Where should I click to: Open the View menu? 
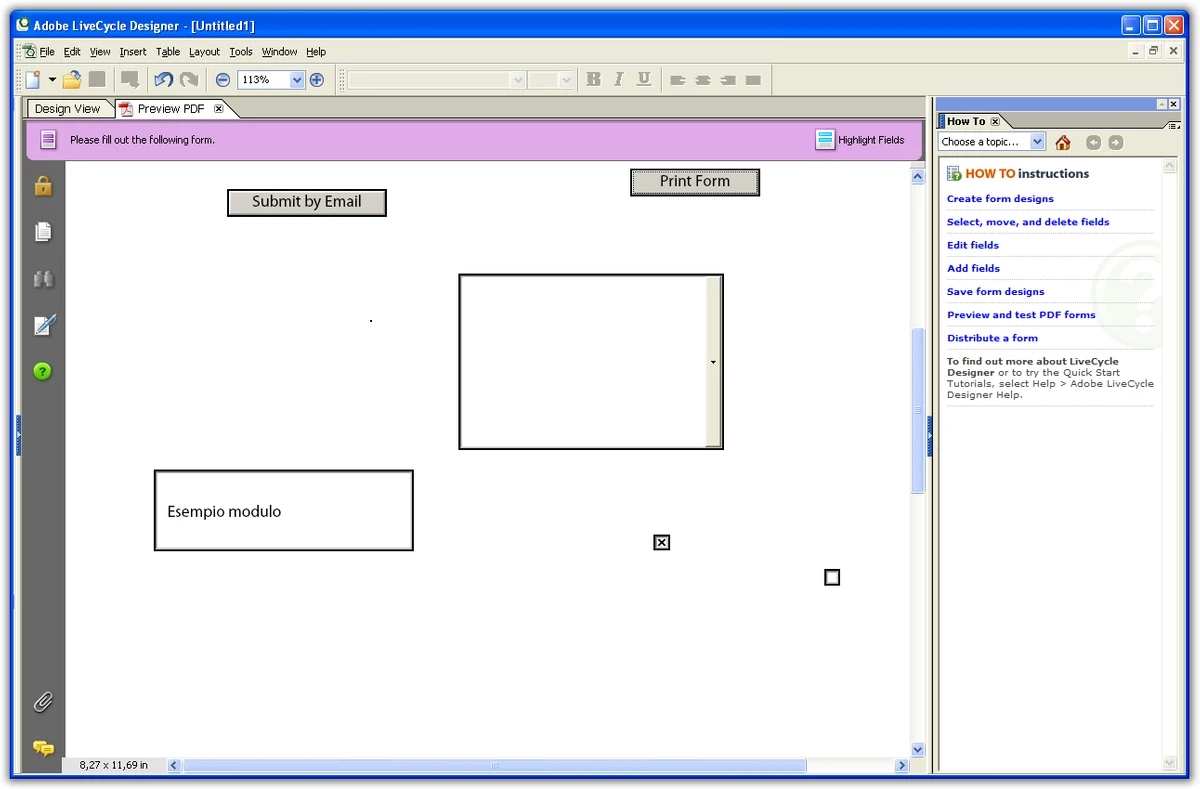100,52
